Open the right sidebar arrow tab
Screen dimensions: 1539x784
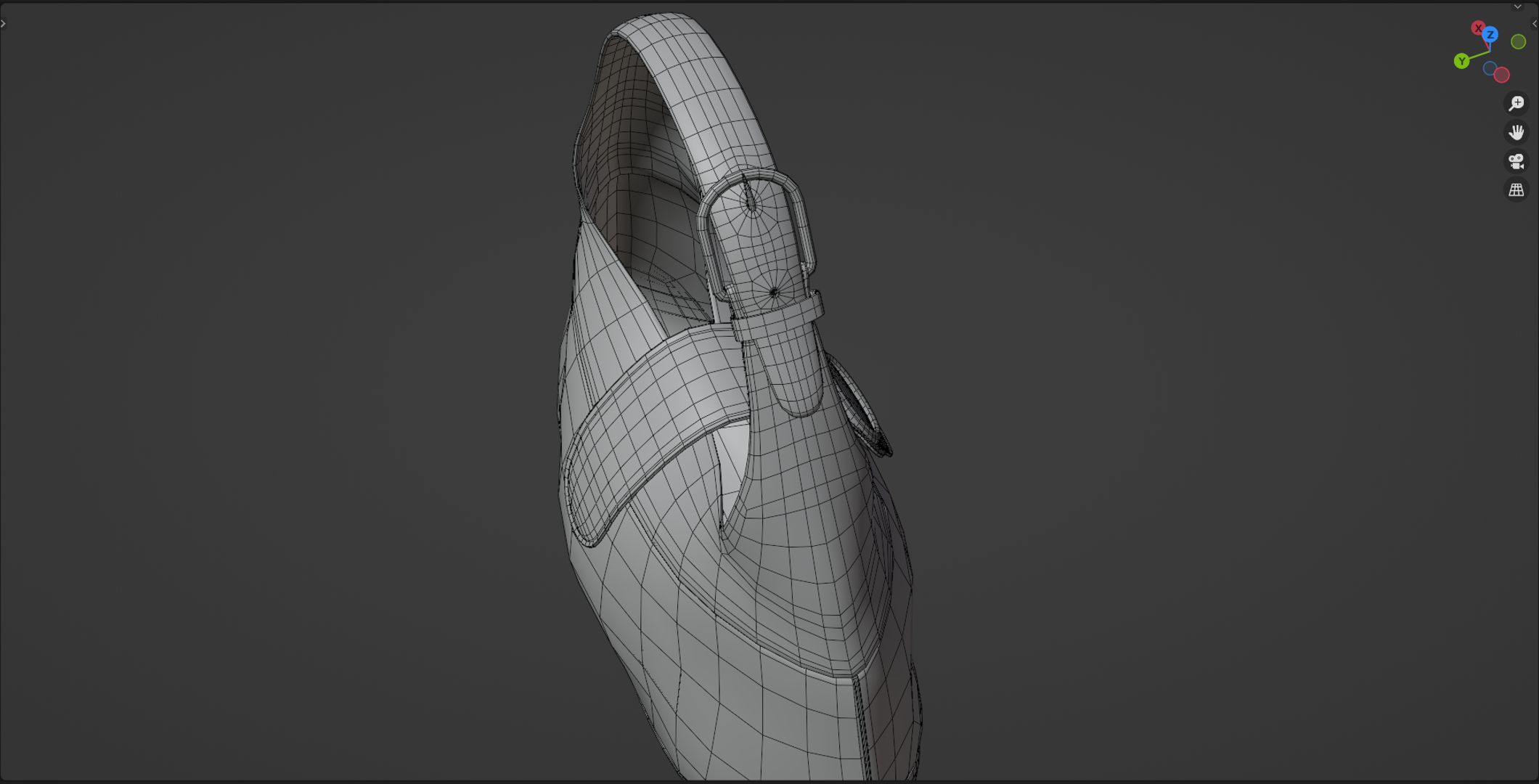pos(1535,23)
